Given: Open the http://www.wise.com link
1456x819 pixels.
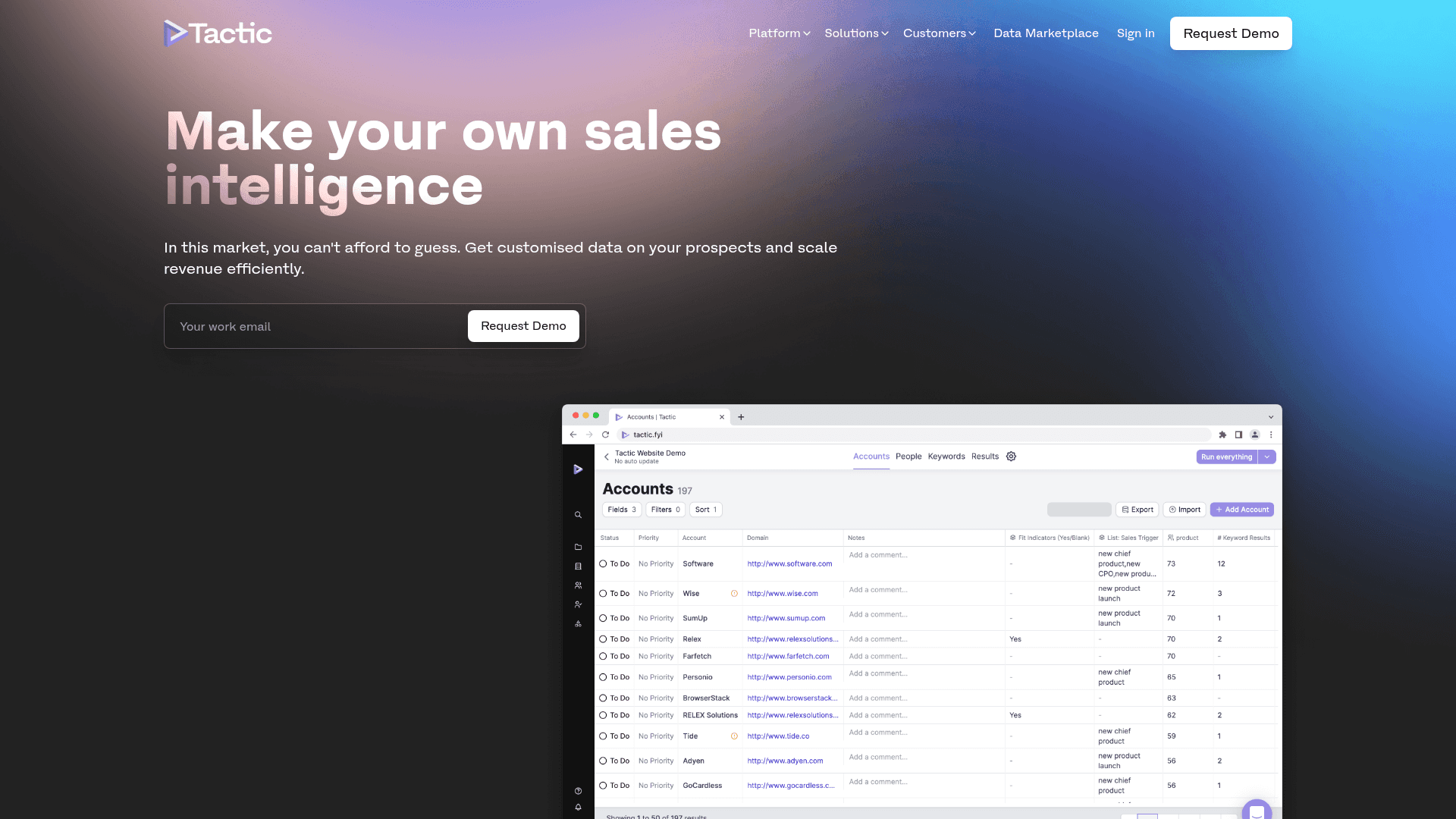Looking at the screenshot, I should point(783,594).
